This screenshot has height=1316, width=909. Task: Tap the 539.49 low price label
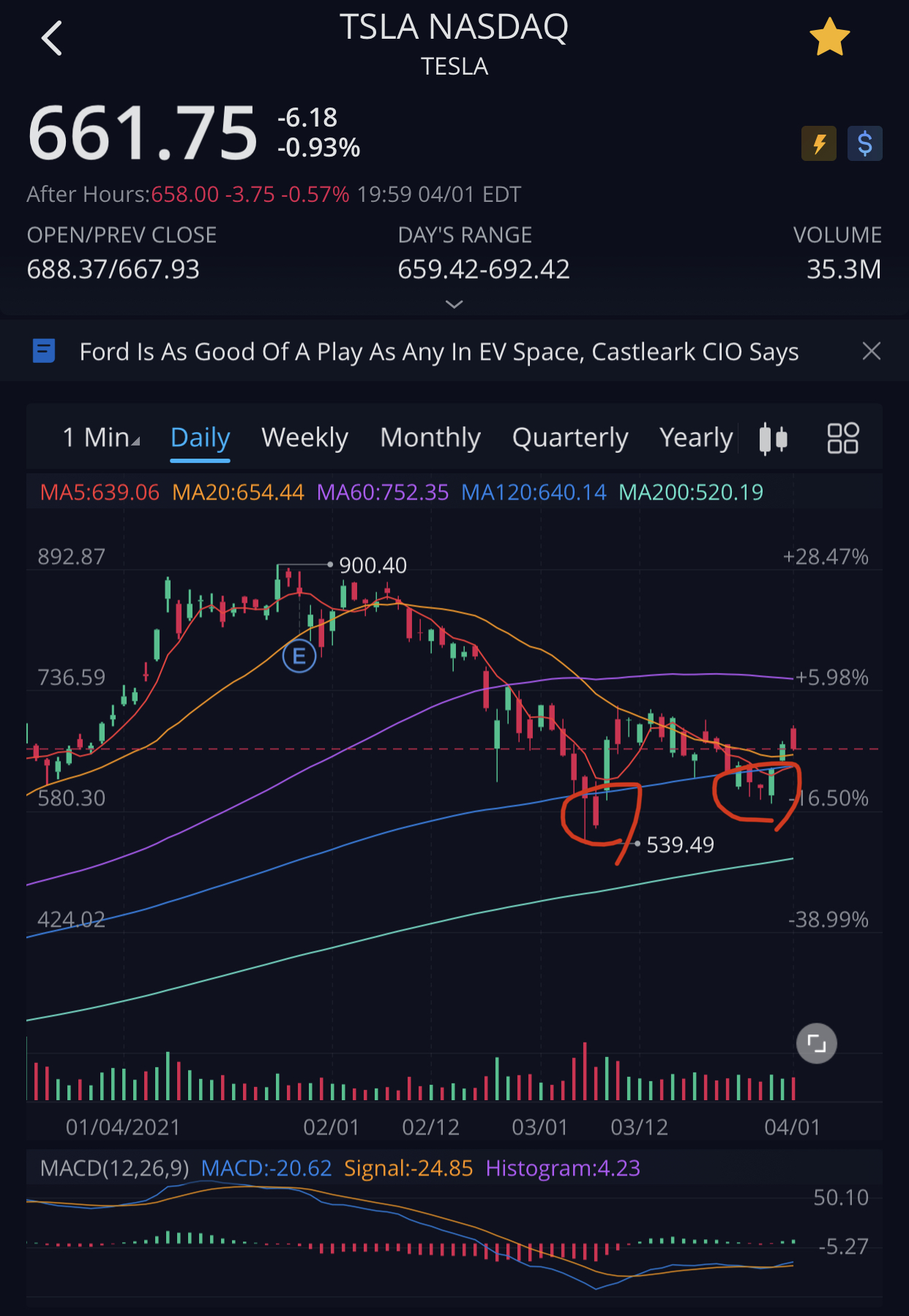[x=680, y=845]
